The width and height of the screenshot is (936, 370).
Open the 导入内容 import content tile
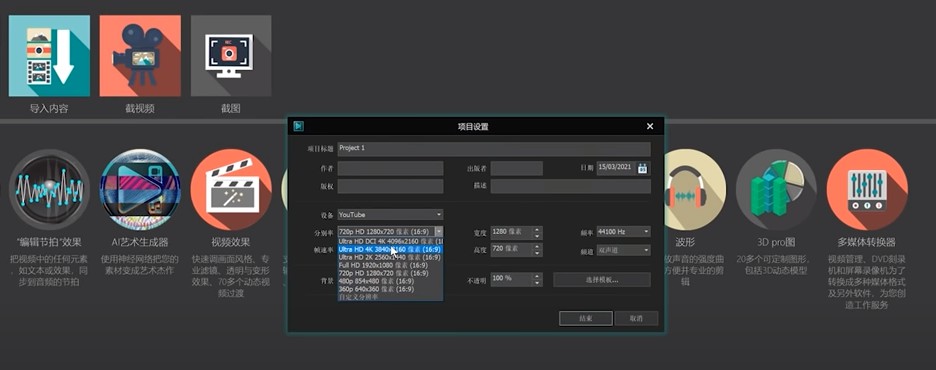(x=49, y=56)
